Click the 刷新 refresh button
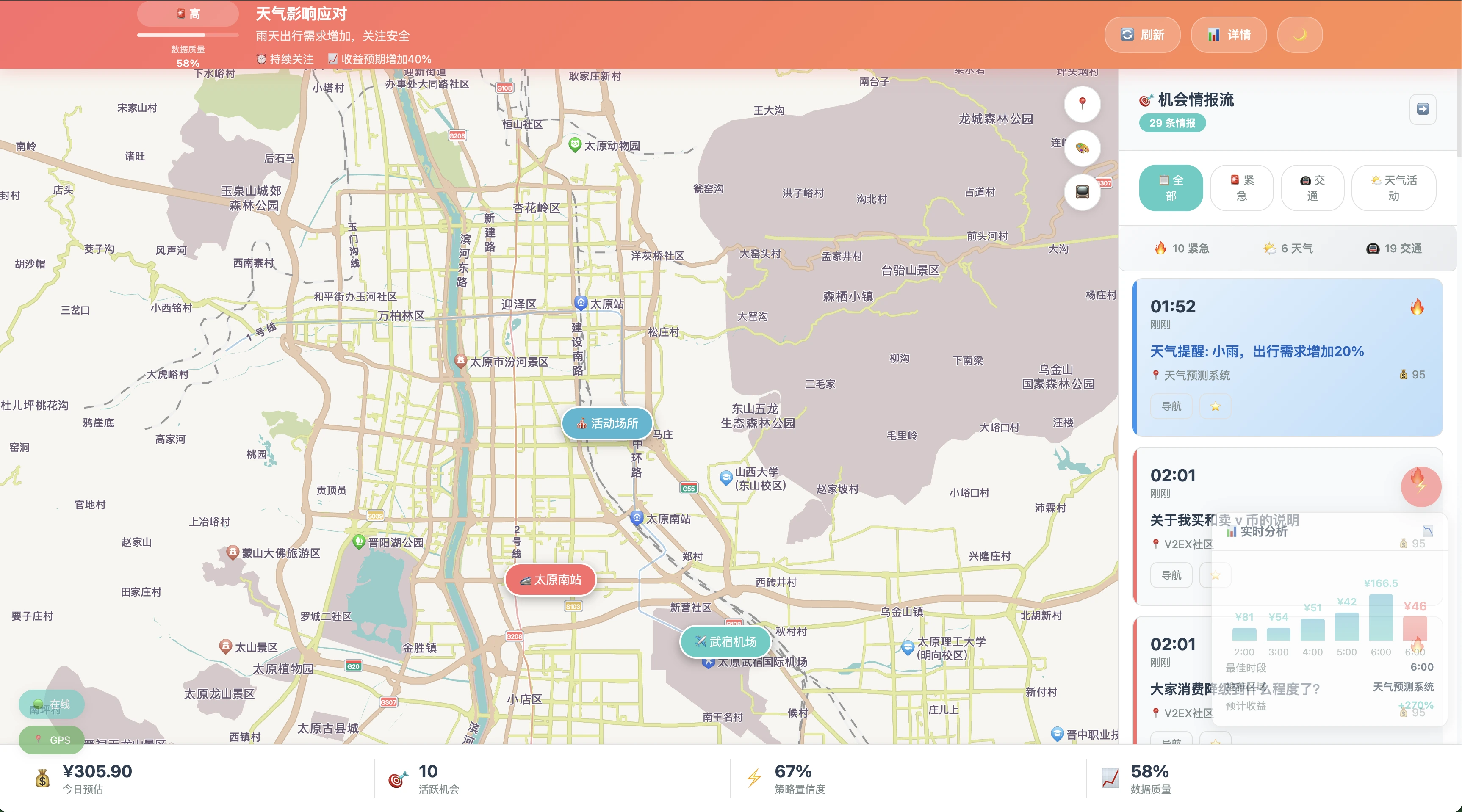Viewport: 1462px width, 812px height. point(1142,35)
